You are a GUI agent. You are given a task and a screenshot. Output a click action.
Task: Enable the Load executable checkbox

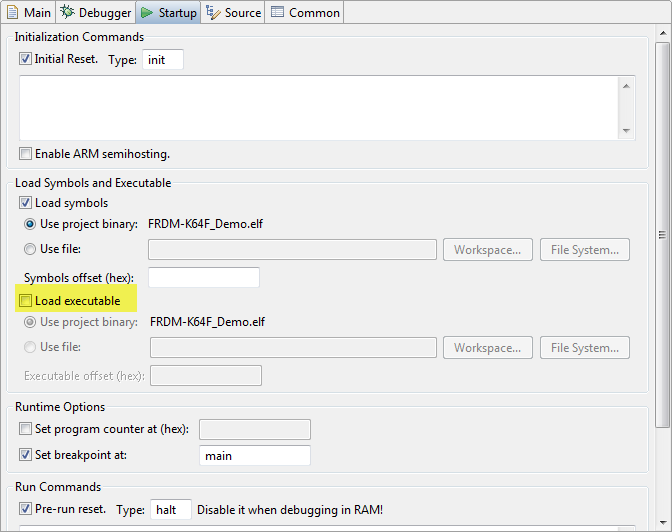click(x=25, y=301)
